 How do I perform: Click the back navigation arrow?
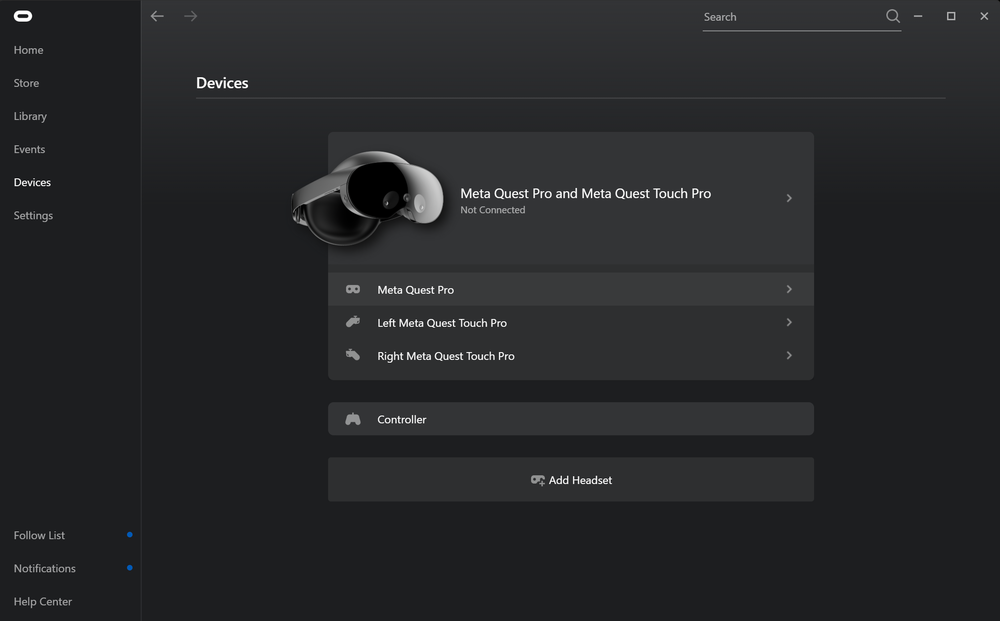157,16
